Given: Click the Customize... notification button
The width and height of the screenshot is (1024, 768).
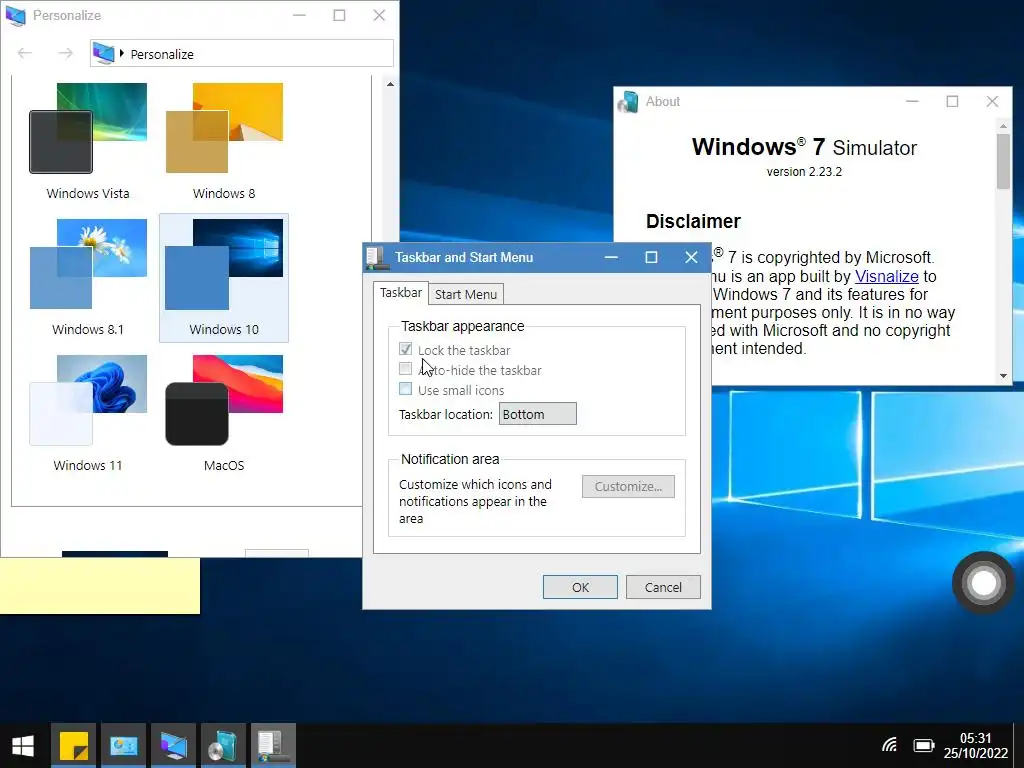Looking at the screenshot, I should pos(628,487).
